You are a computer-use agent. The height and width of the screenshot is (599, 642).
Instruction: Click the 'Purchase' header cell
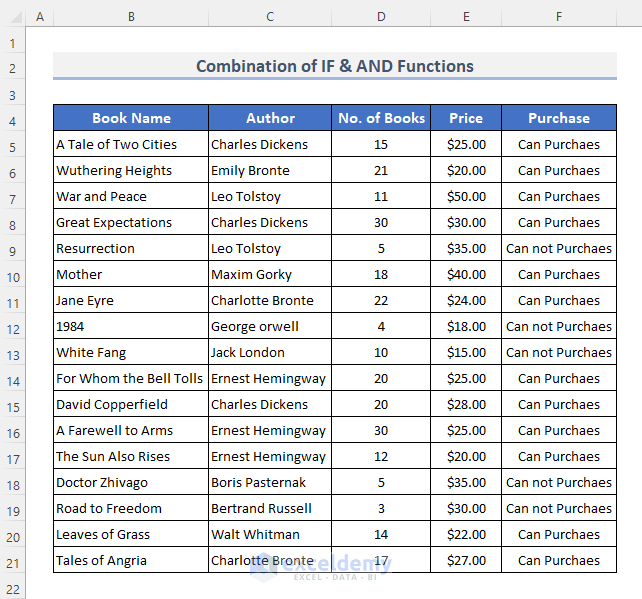(558, 118)
